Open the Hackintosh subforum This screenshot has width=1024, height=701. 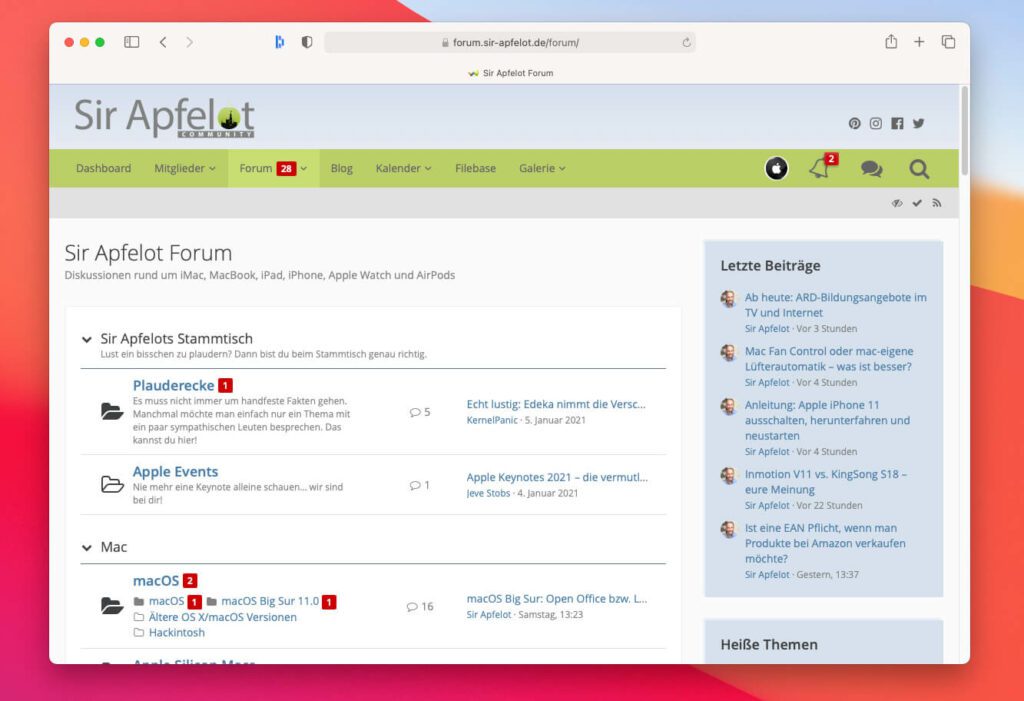[176, 632]
